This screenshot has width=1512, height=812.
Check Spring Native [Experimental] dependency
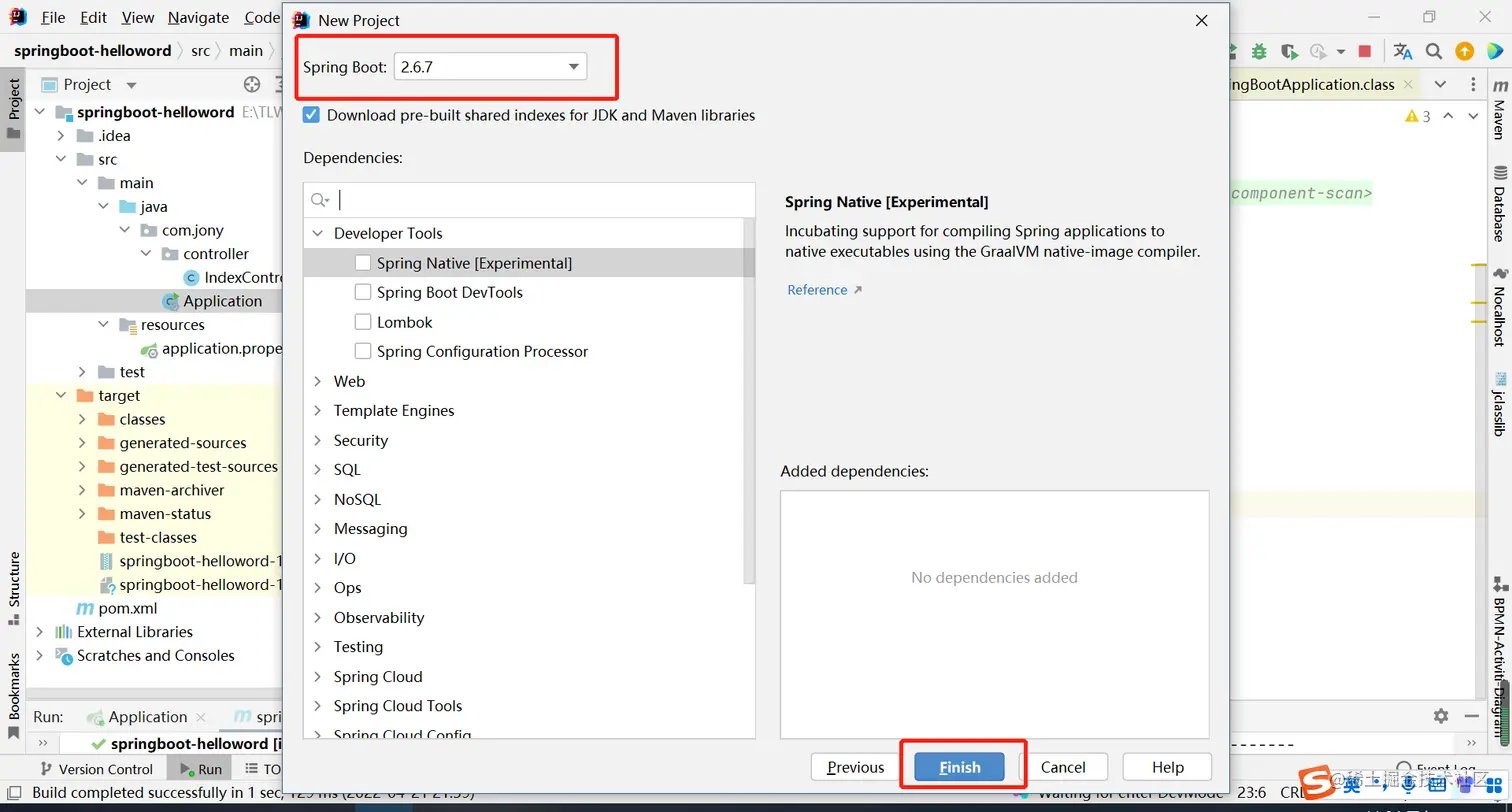[x=363, y=263]
